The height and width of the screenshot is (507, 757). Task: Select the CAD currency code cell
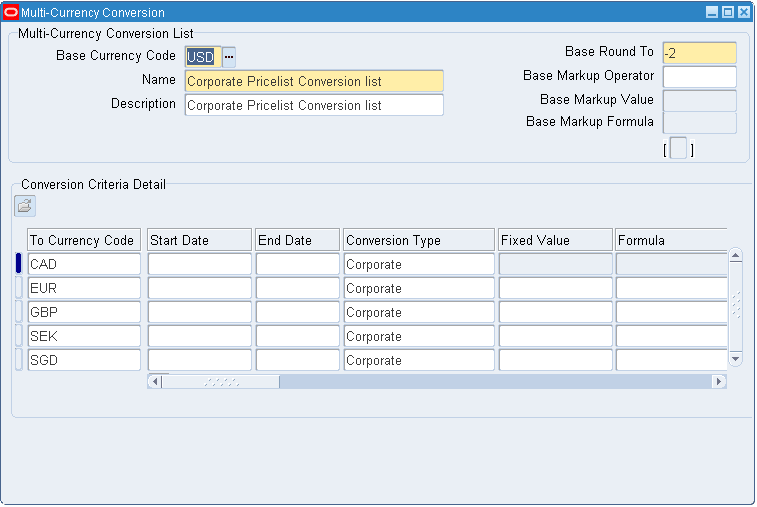[84, 264]
